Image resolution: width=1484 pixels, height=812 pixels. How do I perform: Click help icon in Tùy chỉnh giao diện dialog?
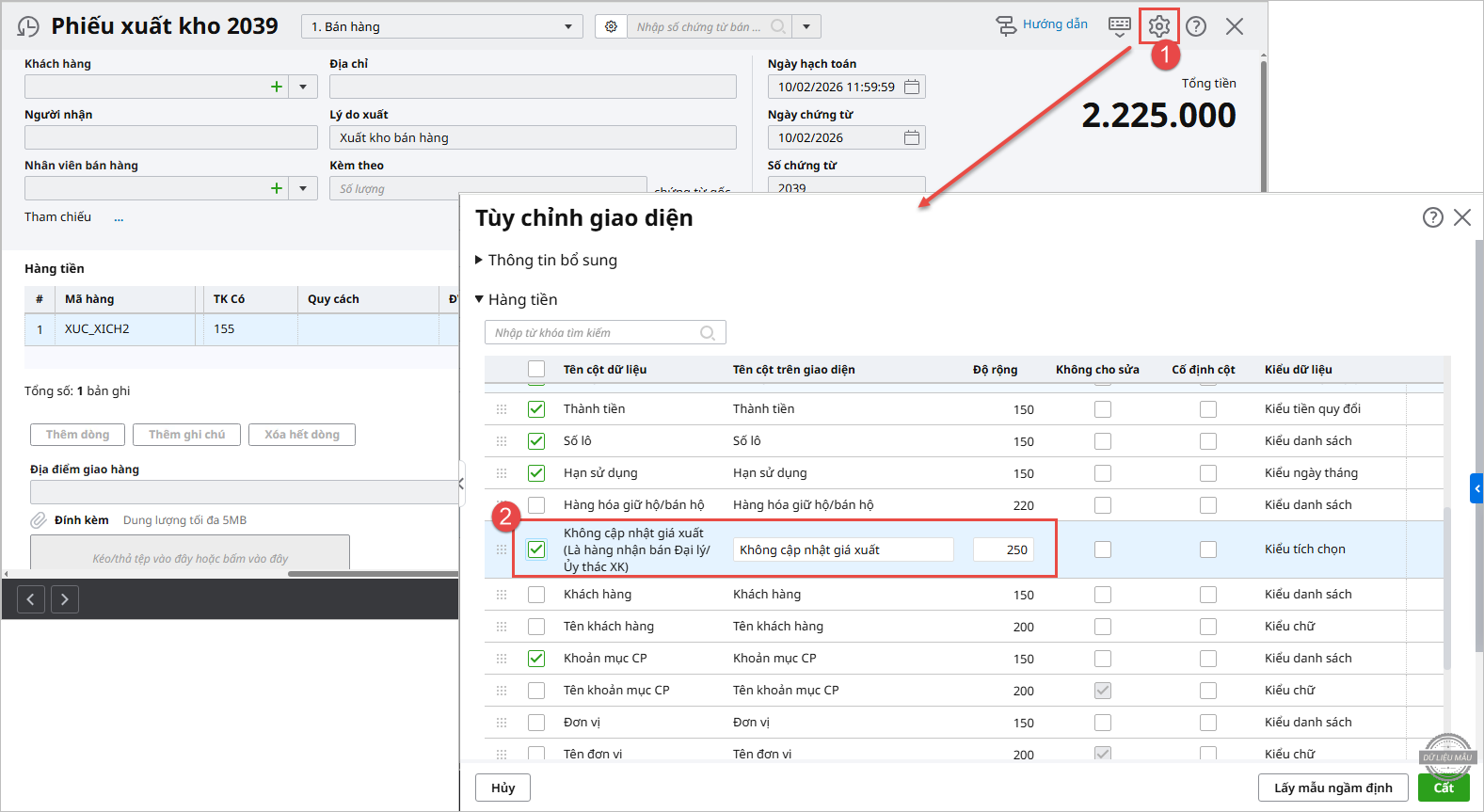coord(1432,217)
